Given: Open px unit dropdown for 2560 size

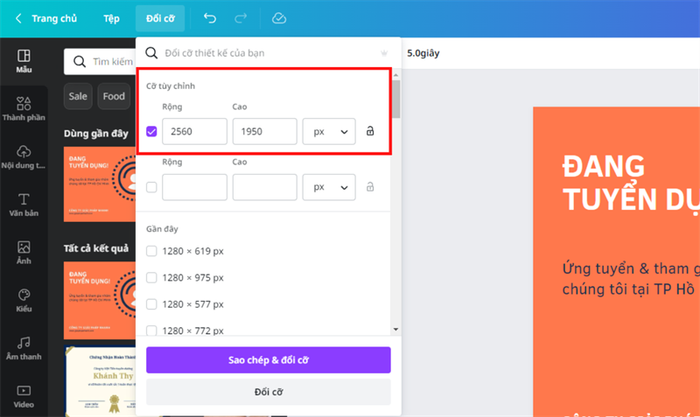Looking at the screenshot, I should pos(329,131).
